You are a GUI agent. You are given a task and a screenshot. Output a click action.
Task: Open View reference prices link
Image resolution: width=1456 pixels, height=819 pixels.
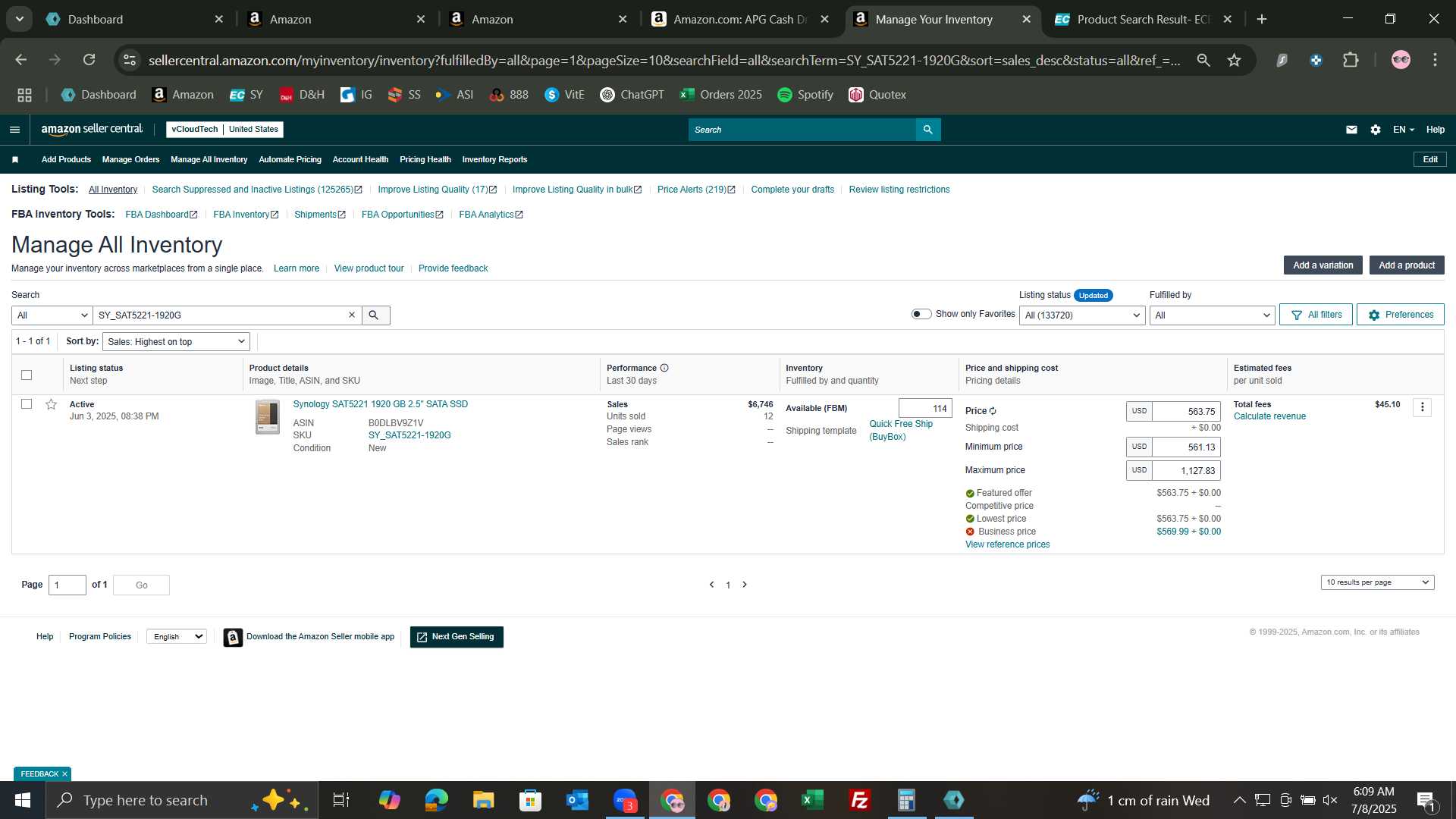pos(1007,544)
